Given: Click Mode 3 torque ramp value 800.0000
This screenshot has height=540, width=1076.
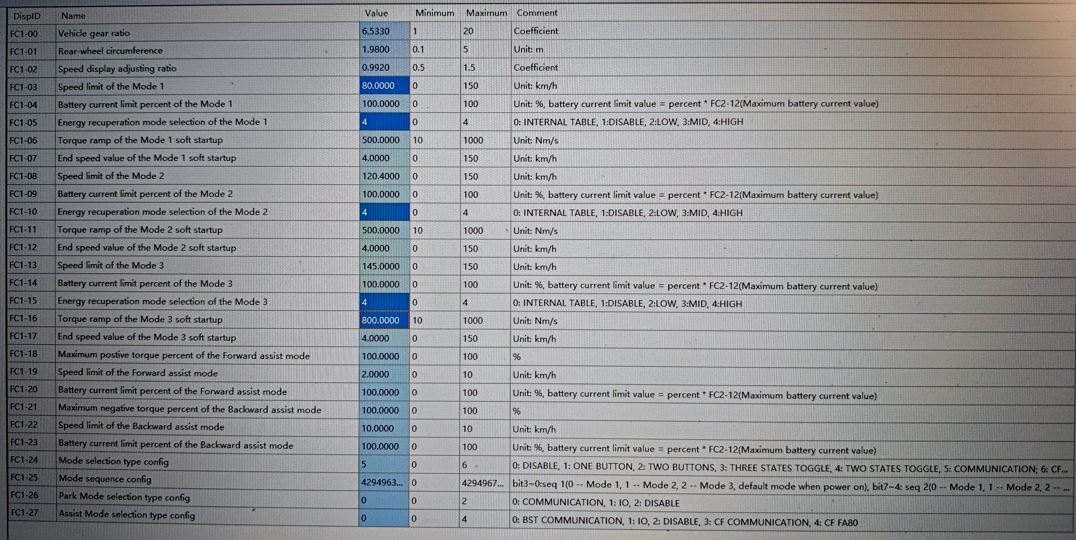Looking at the screenshot, I should pyautogui.click(x=384, y=321).
